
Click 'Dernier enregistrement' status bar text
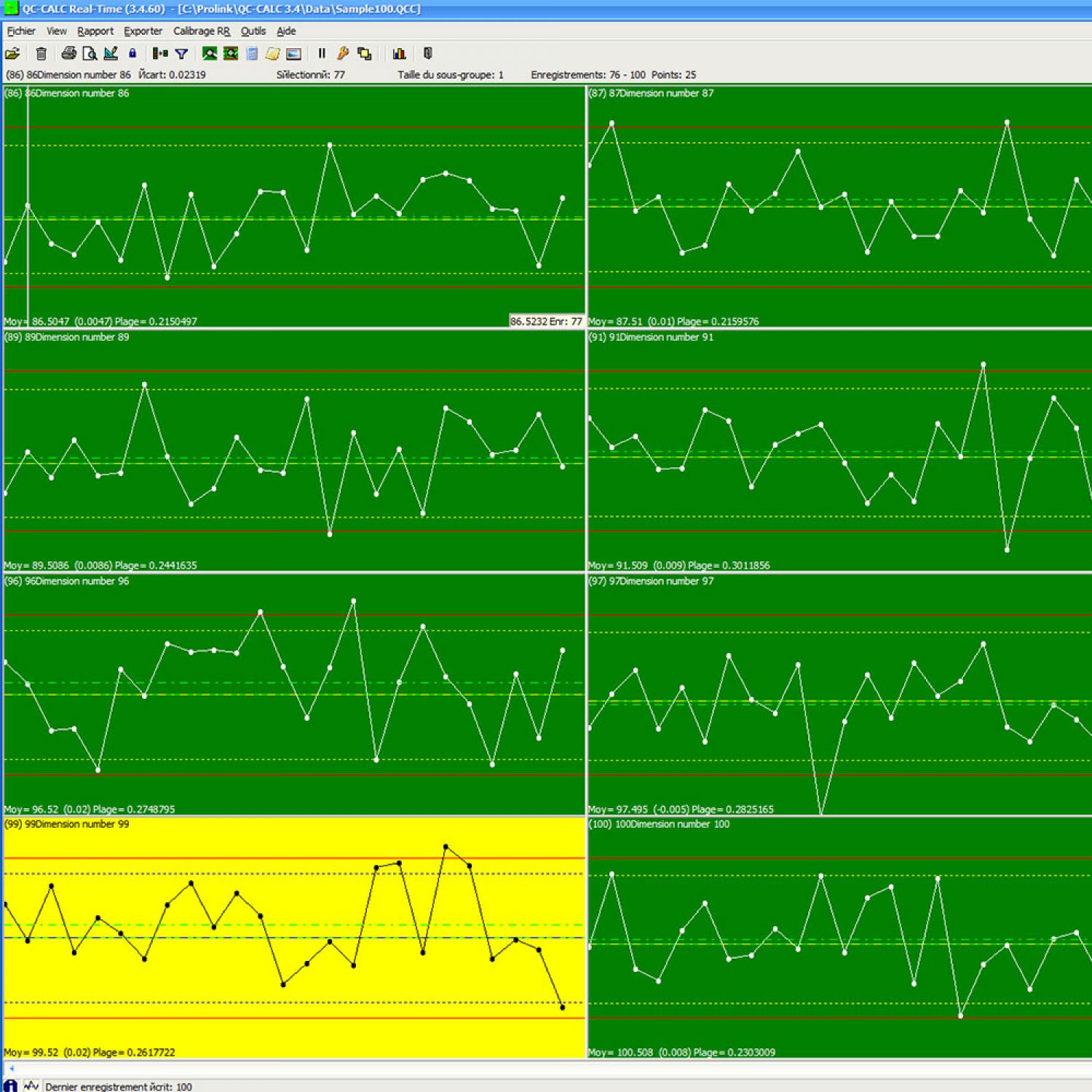tap(119, 1086)
